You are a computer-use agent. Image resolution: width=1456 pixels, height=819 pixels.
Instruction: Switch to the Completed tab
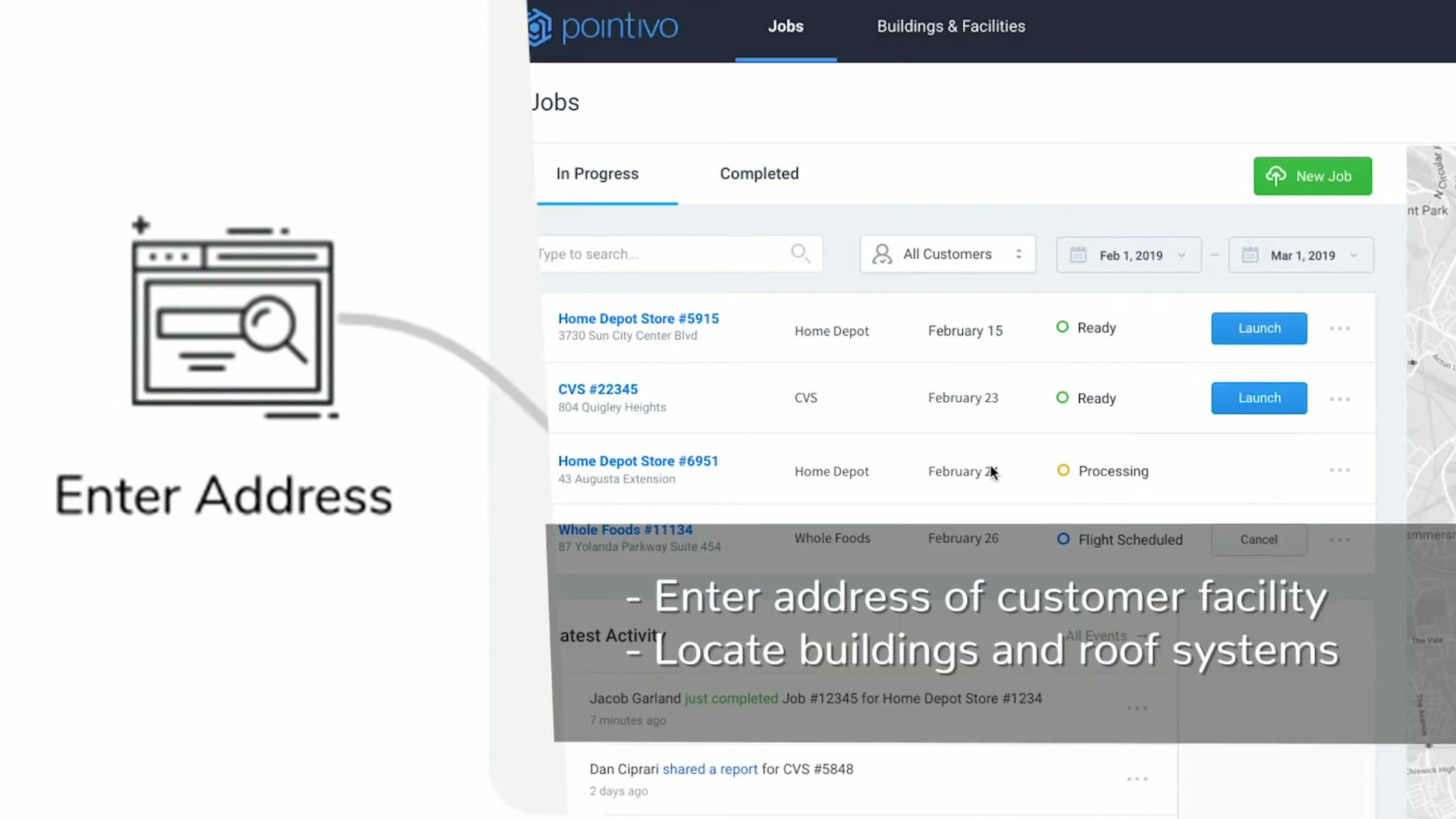click(x=759, y=174)
